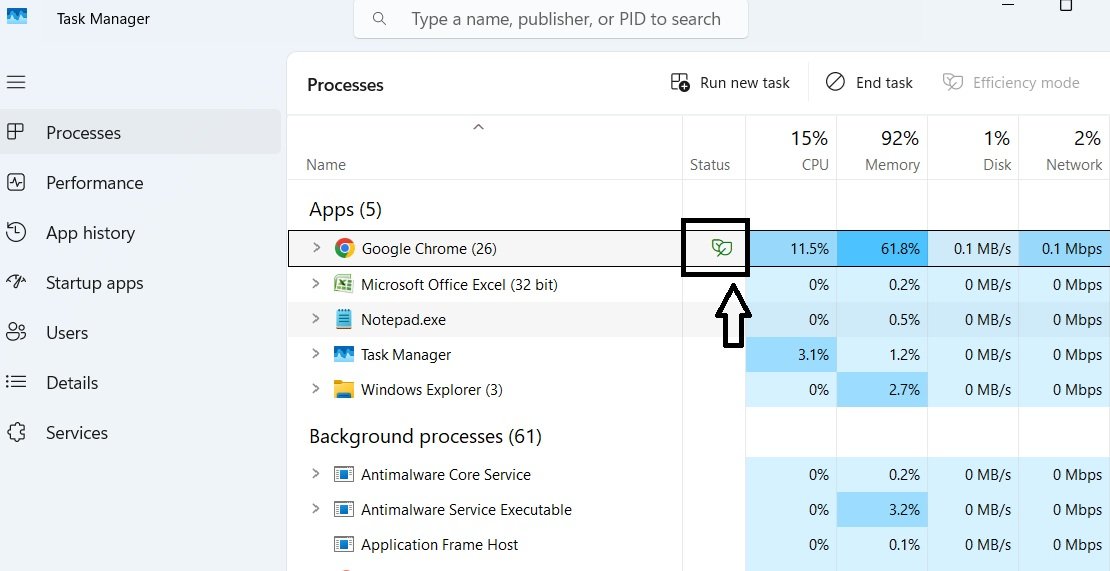Screen dimensions: 1110x571
Task: Click the Application Frame Host icon
Action: (x=343, y=545)
